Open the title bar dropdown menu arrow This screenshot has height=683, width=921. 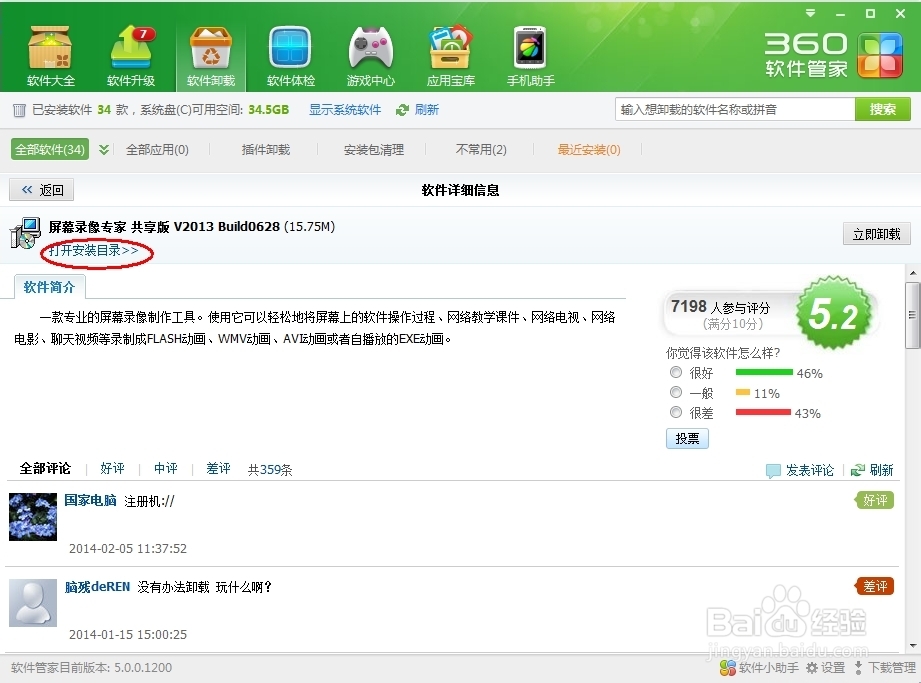(811, 13)
